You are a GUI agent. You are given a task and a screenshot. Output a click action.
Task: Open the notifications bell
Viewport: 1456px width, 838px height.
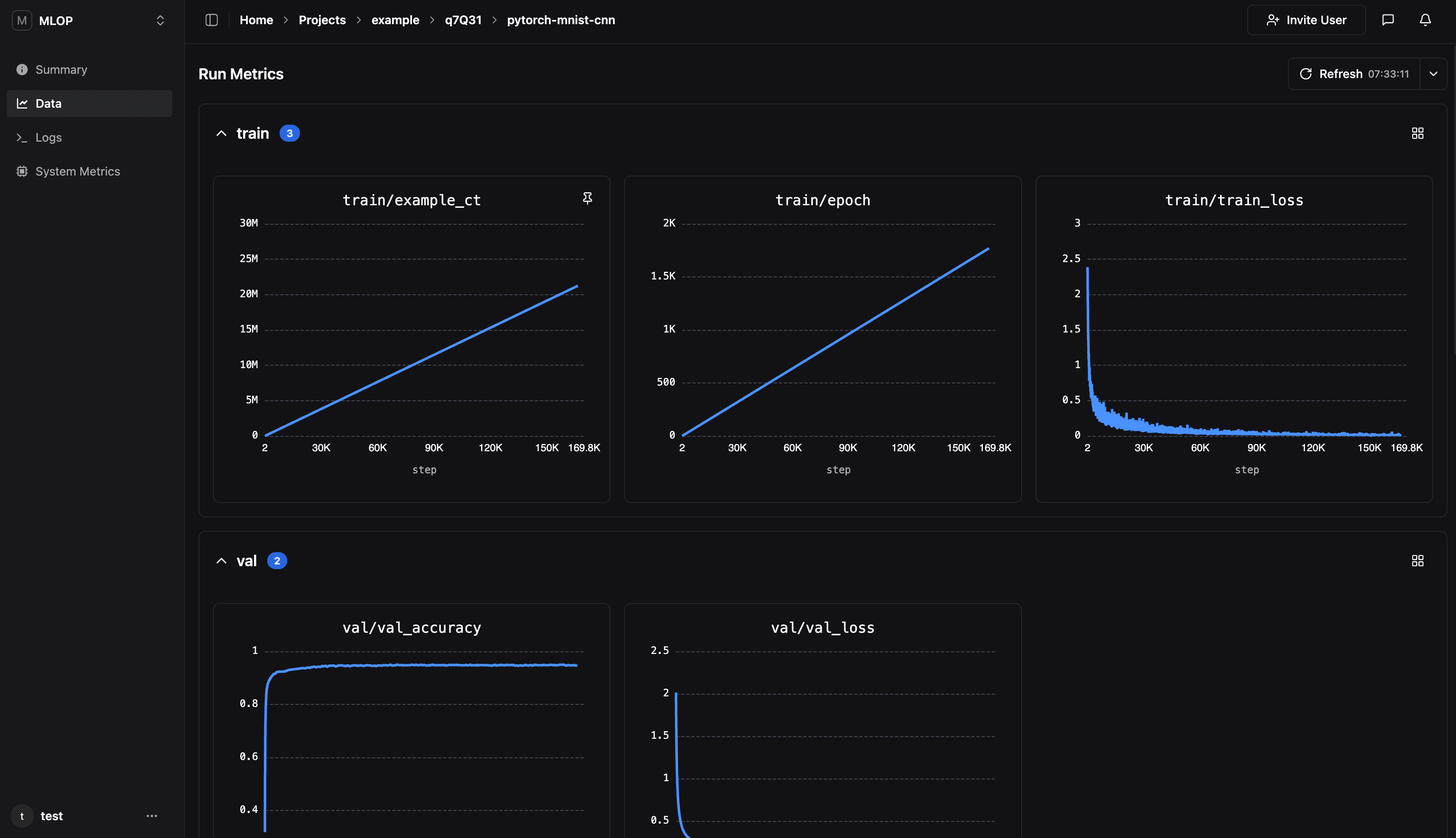click(x=1425, y=20)
